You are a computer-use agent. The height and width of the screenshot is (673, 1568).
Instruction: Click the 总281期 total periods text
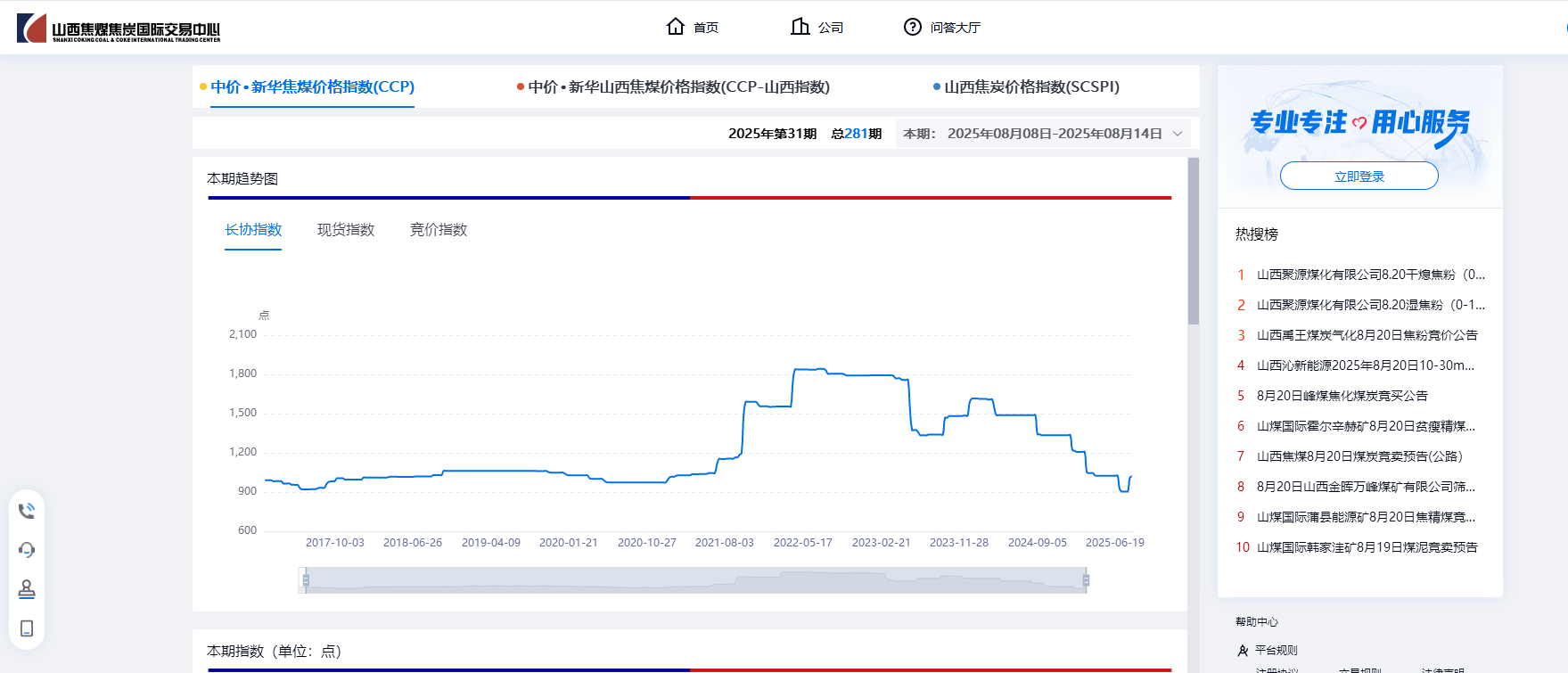click(x=856, y=134)
